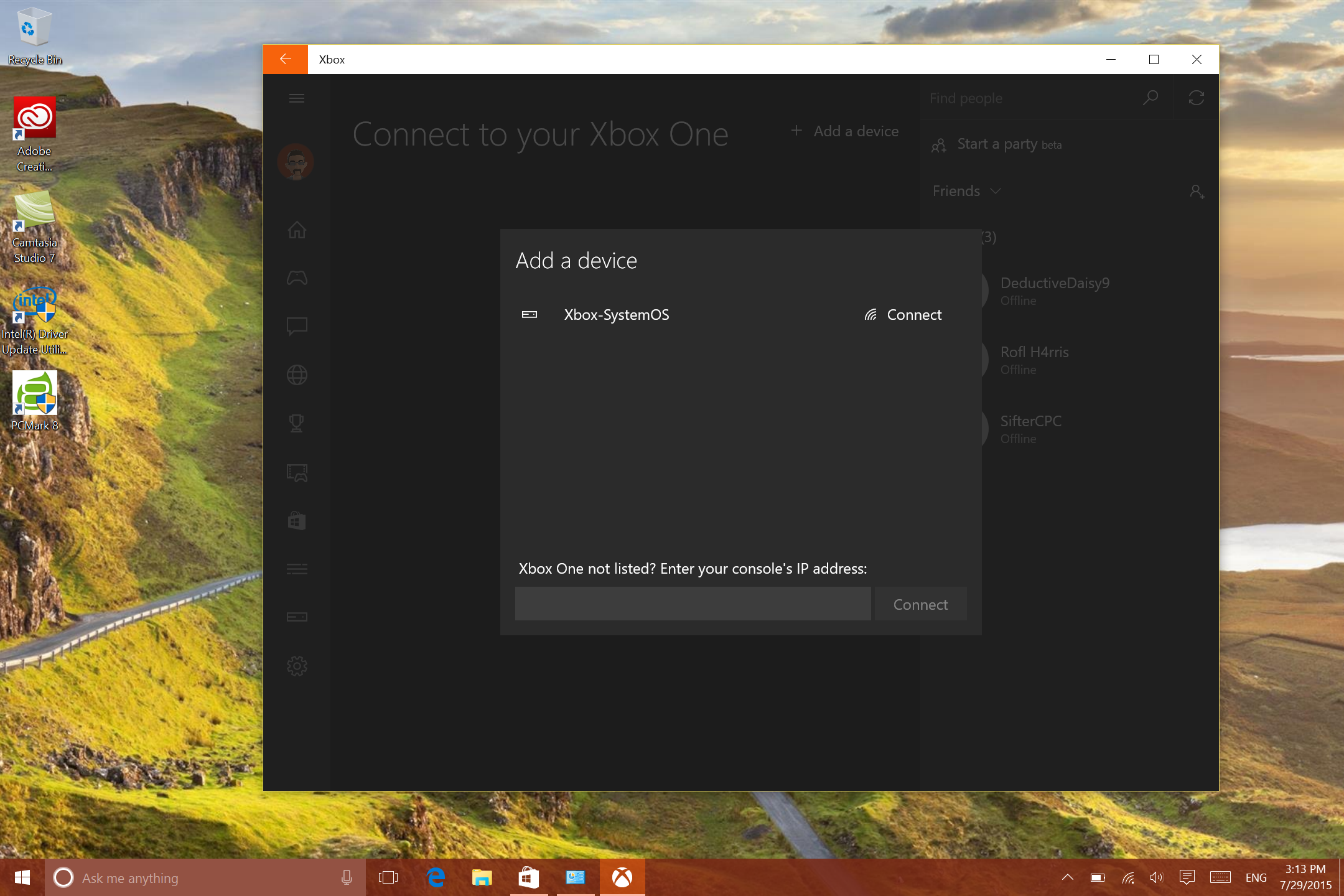
Task: Click the battery tray icon
Action: click(x=1097, y=877)
